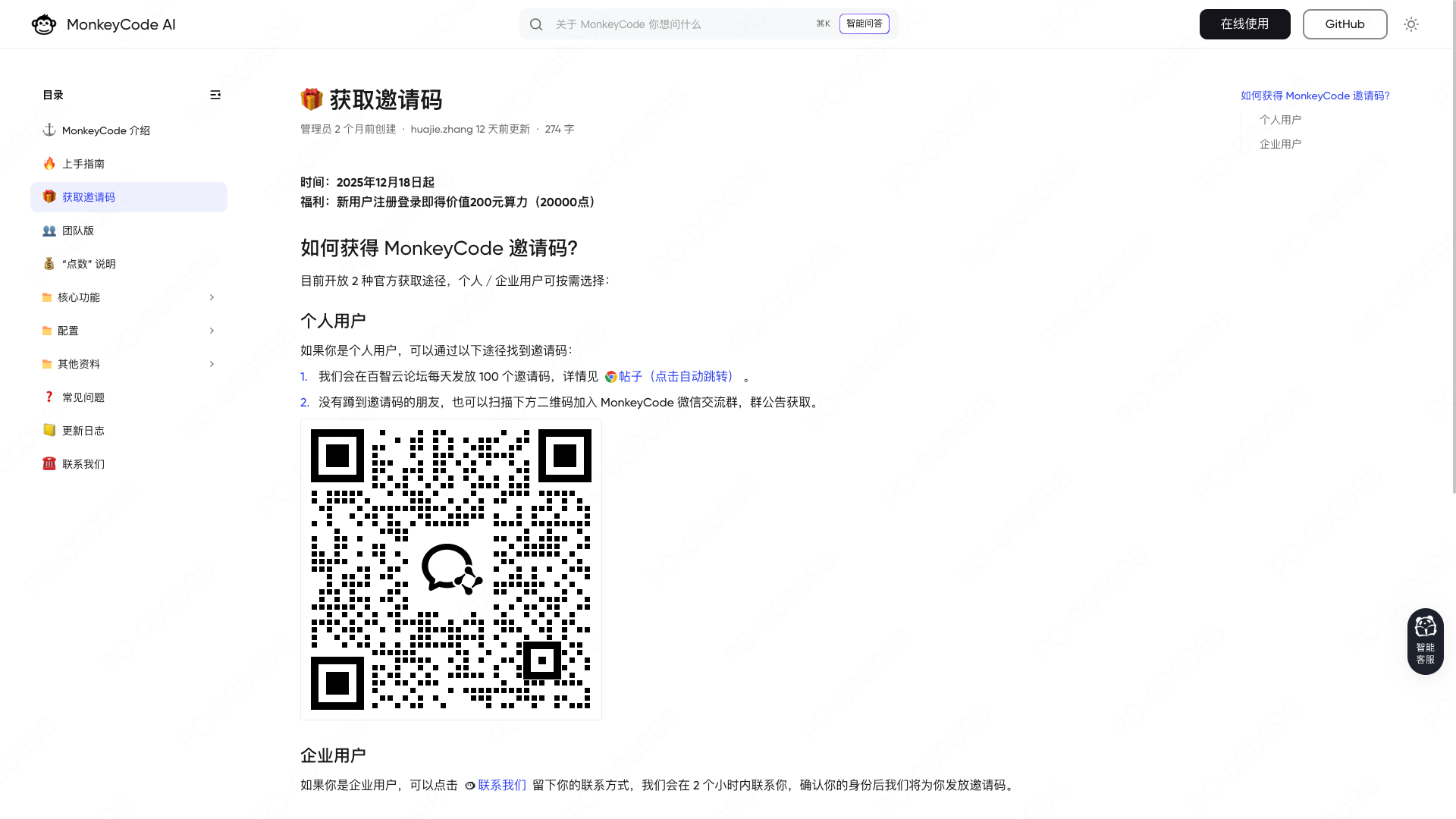Go to 团队版 page in sidebar
1456x819 pixels.
[x=129, y=231]
